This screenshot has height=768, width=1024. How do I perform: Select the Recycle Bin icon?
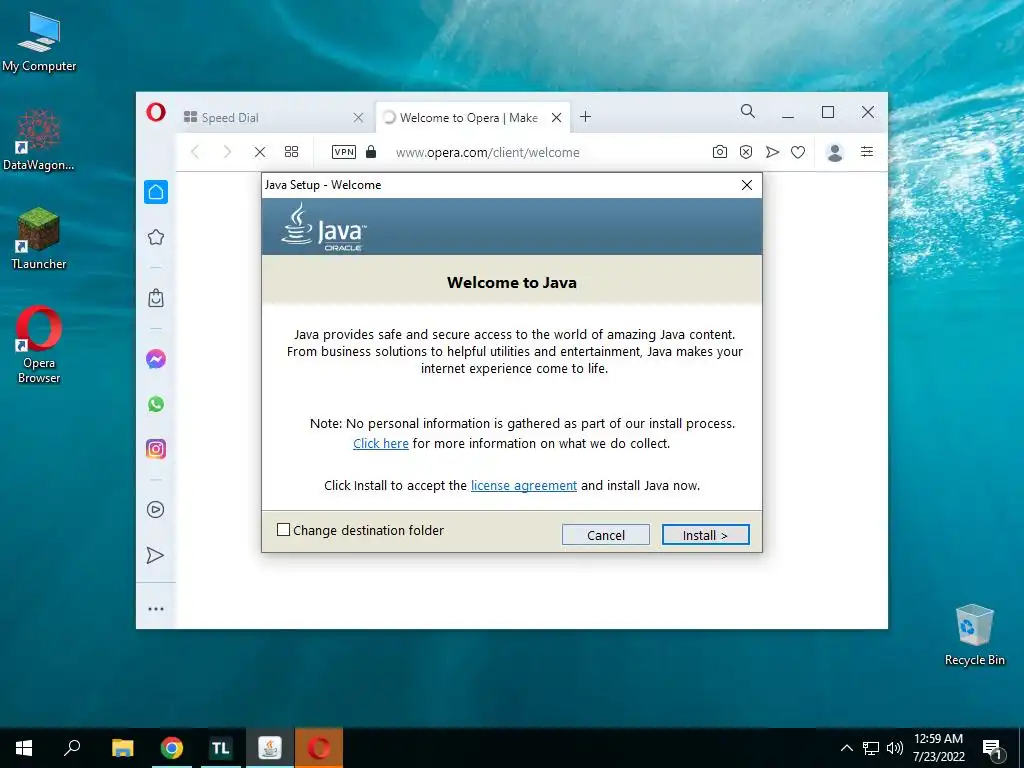pos(974,635)
